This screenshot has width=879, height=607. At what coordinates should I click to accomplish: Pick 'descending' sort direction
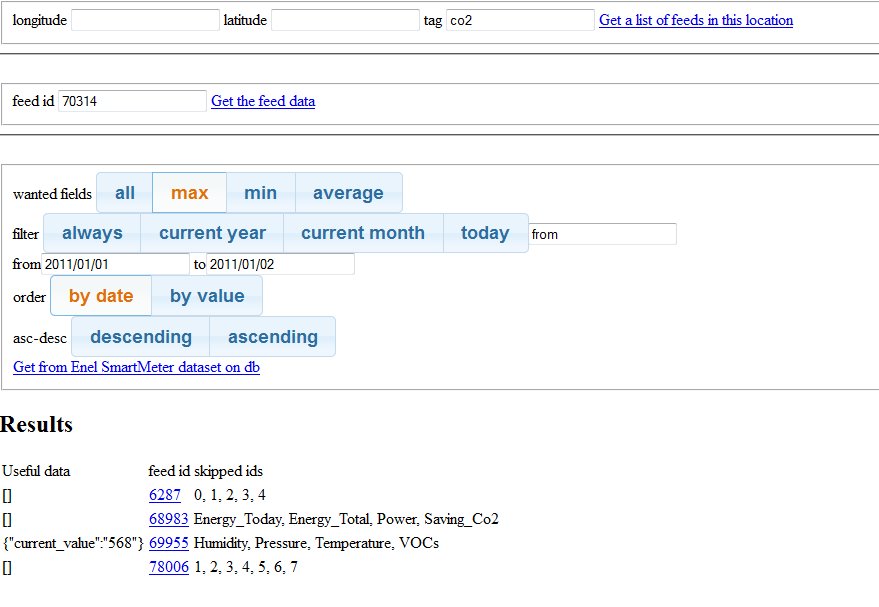pyautogui.click(x=141, y=337)
